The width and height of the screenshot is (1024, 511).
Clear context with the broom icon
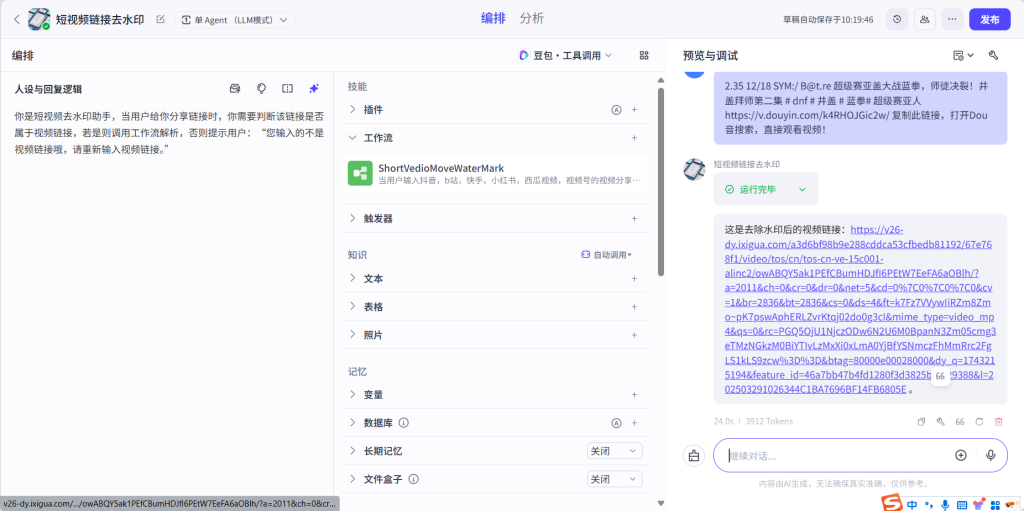(694, 455)
